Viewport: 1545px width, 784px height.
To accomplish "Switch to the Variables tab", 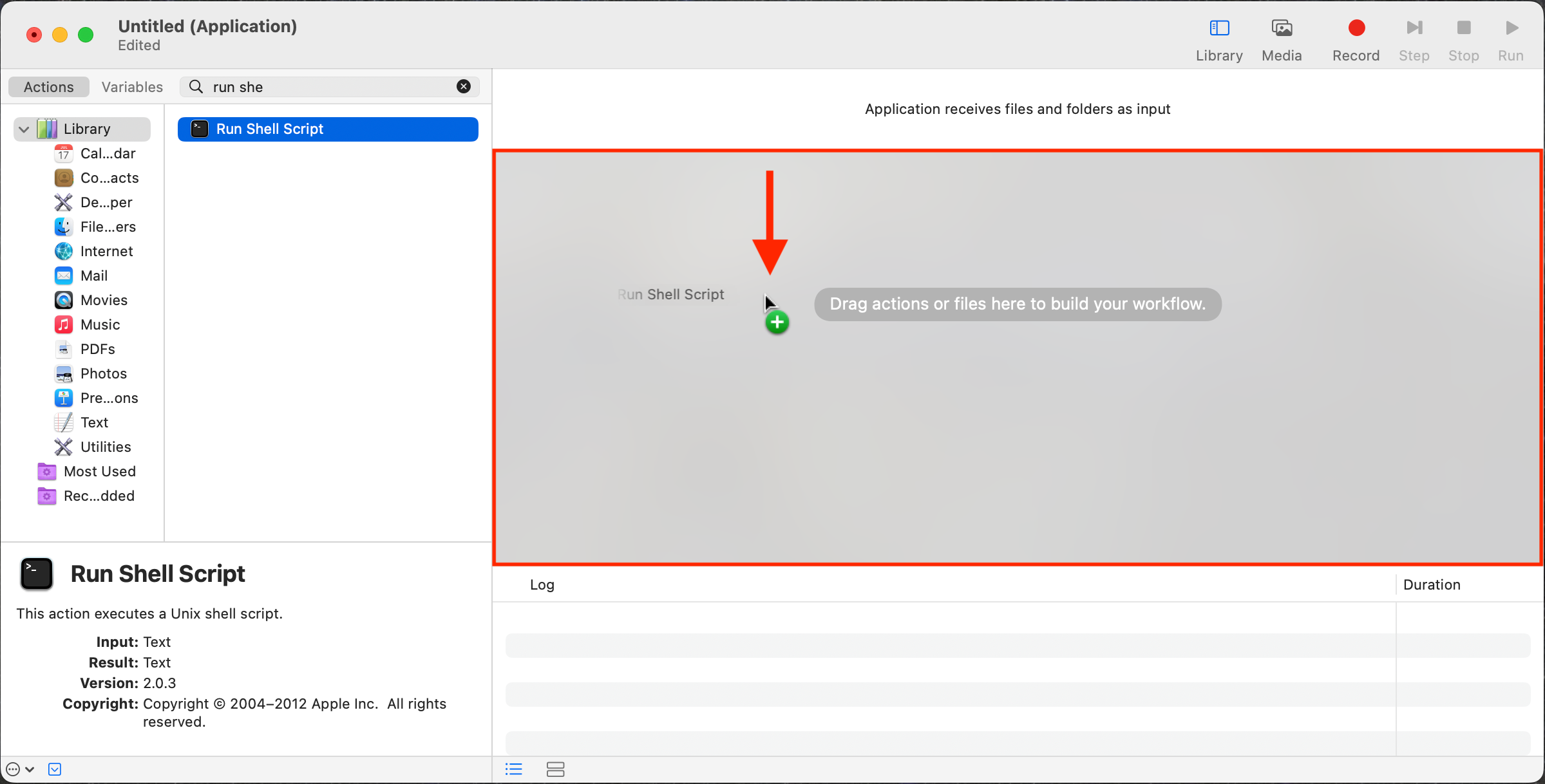I will 132,87.
